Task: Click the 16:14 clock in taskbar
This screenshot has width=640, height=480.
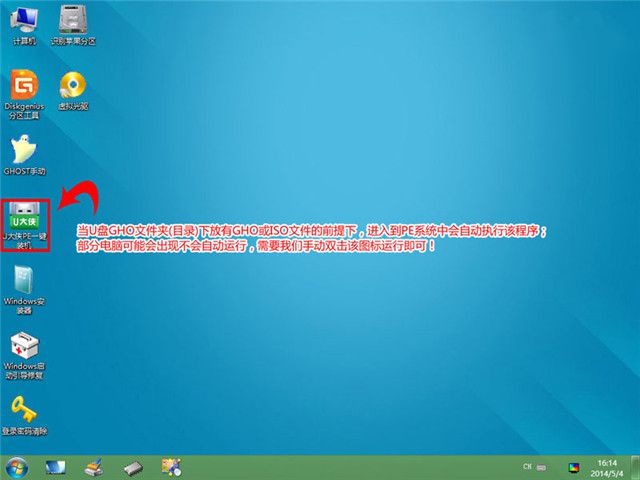Action: point(607,467)
